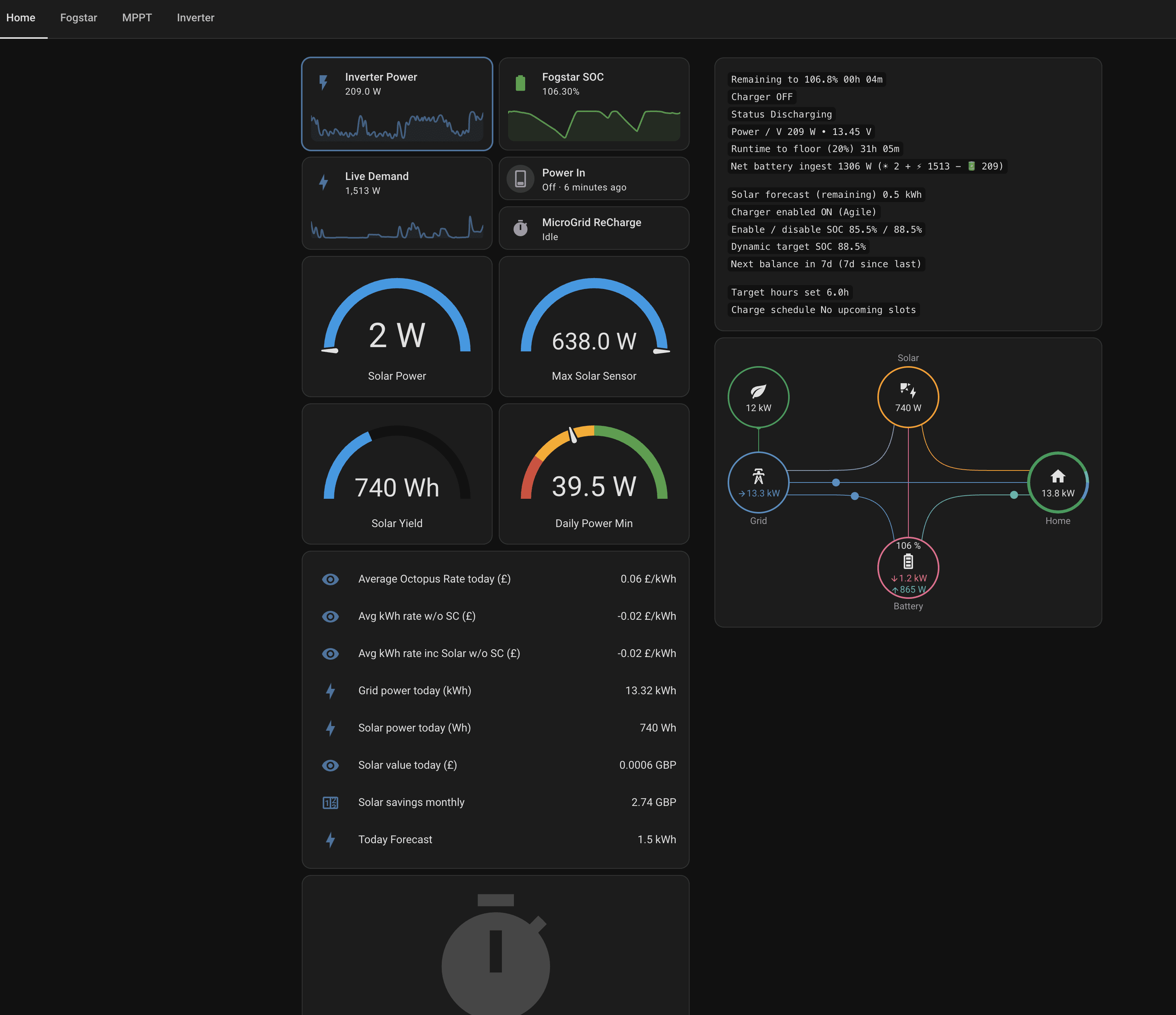1176x1015 pixels.
Task: Switch to the Fogstar tab
Action: pyautogui.click(x=78, y=17)
